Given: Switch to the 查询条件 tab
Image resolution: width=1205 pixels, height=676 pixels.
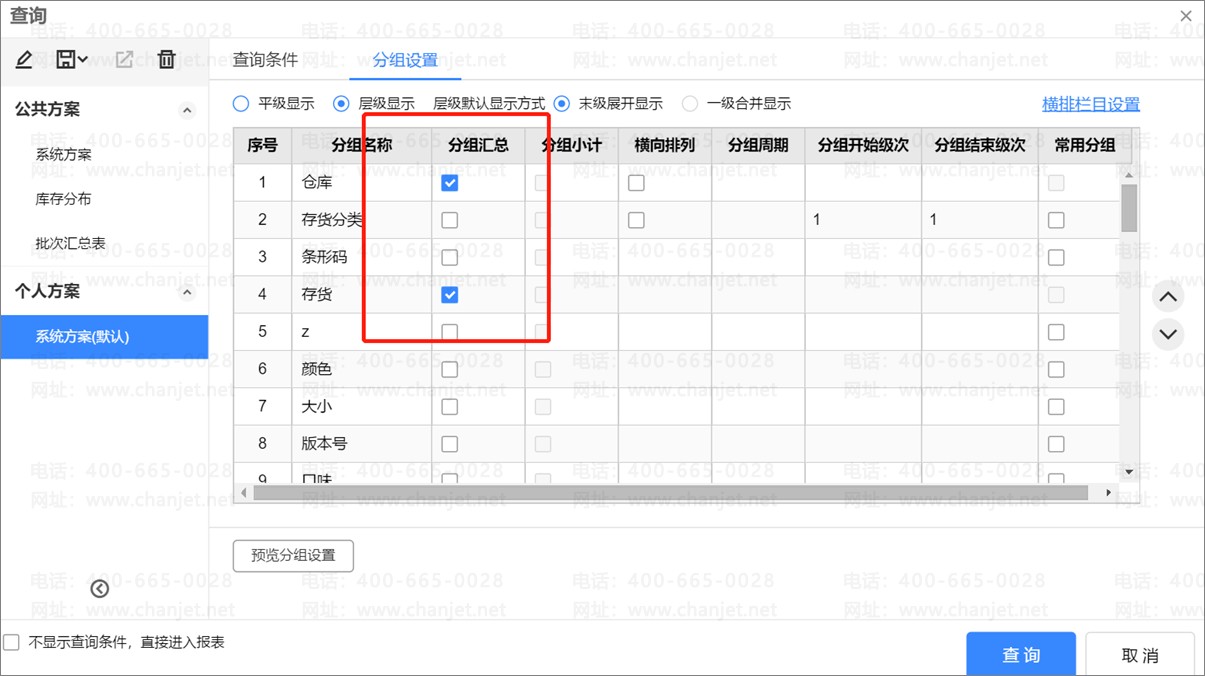Looking at the screenshot, I should click(265, 60).
